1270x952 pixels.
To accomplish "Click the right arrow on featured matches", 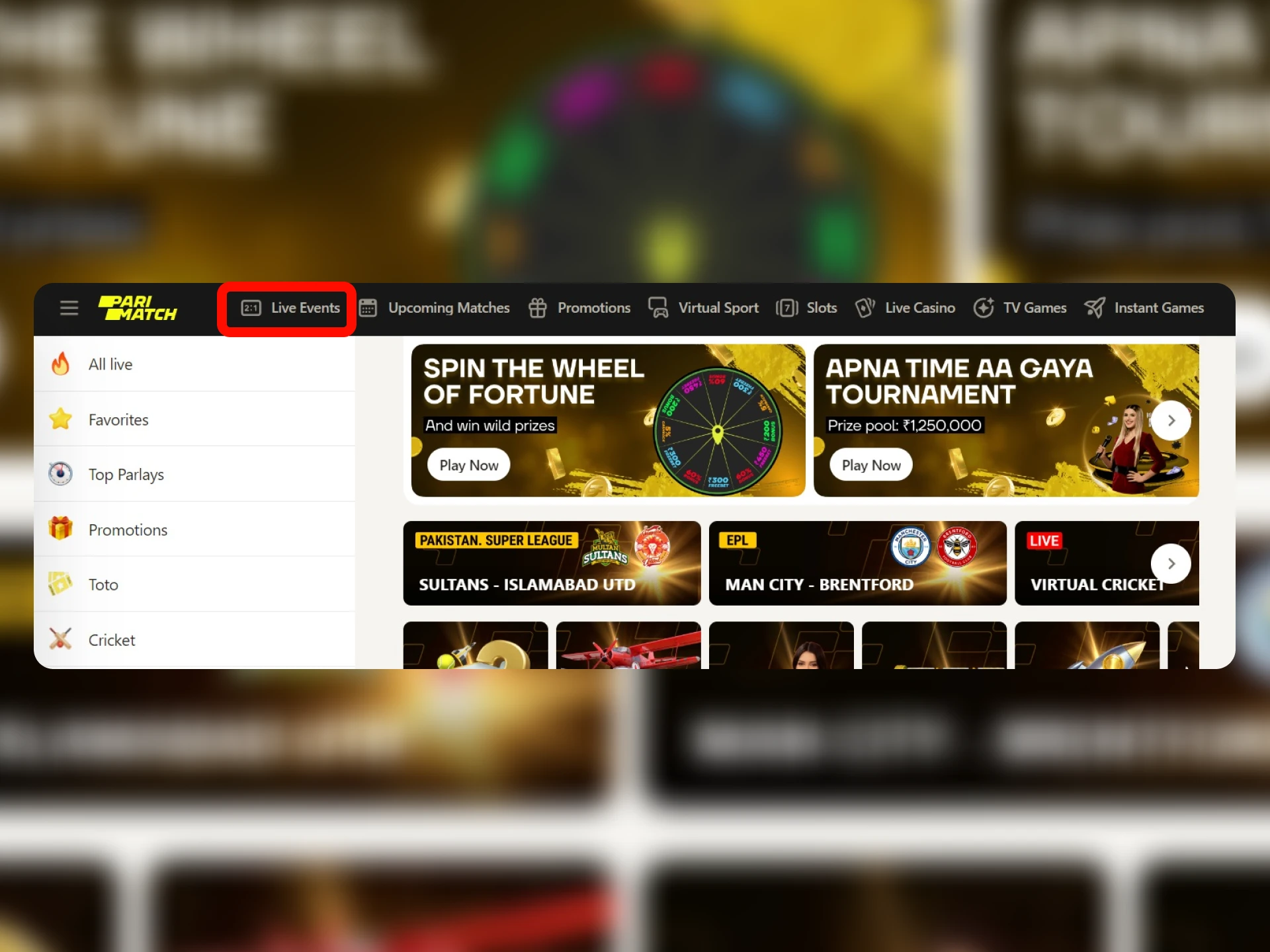I will coord(1172,563).
